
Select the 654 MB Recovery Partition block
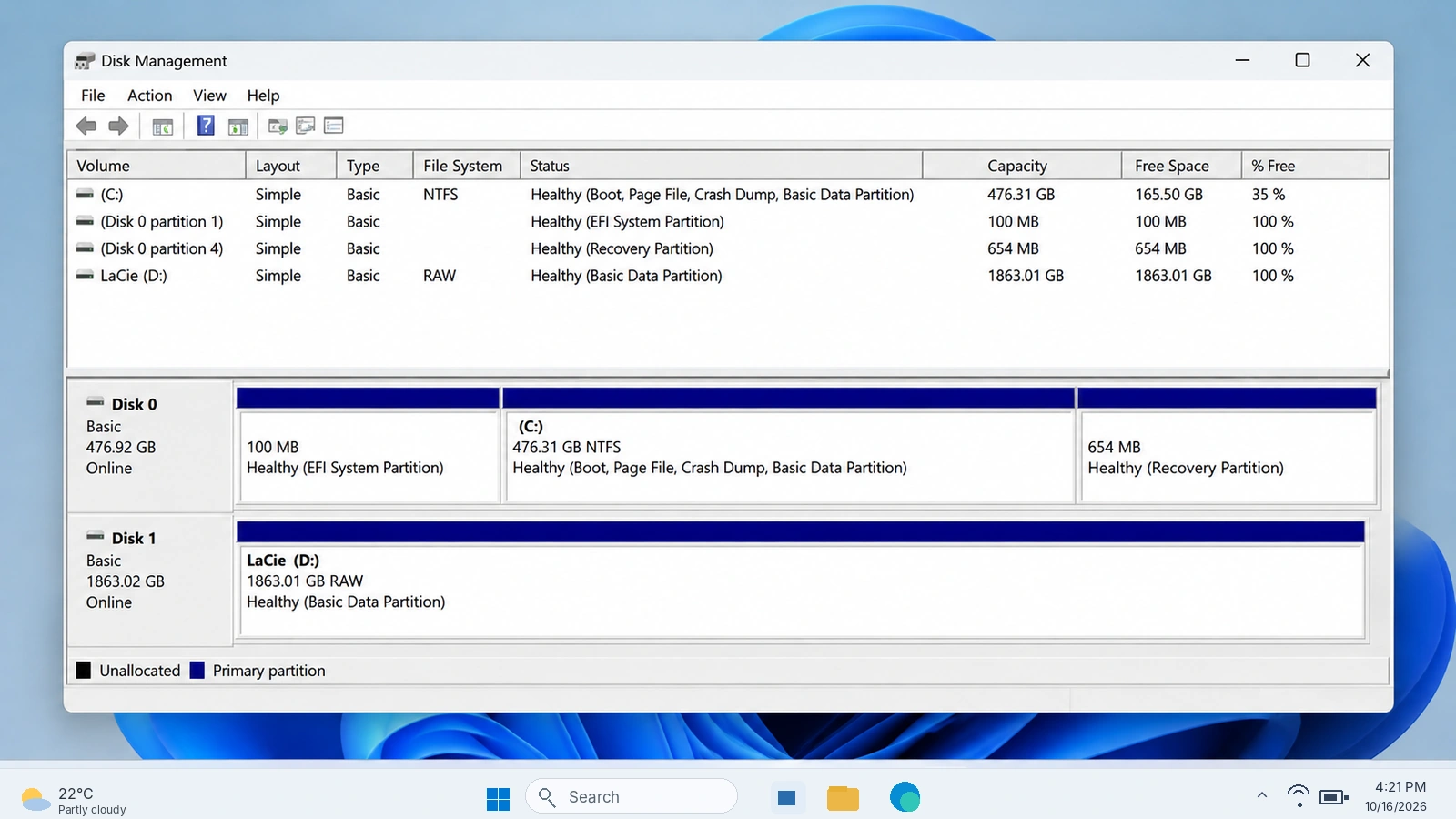1227,446
